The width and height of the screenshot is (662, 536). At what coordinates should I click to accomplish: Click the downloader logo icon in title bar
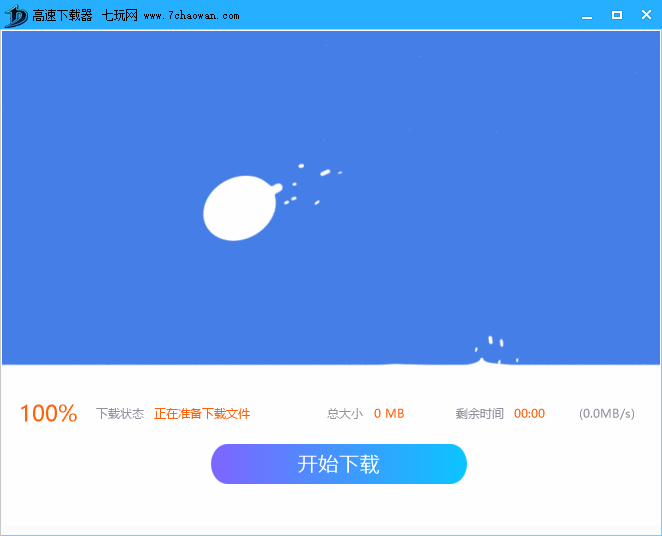point(16,15)
